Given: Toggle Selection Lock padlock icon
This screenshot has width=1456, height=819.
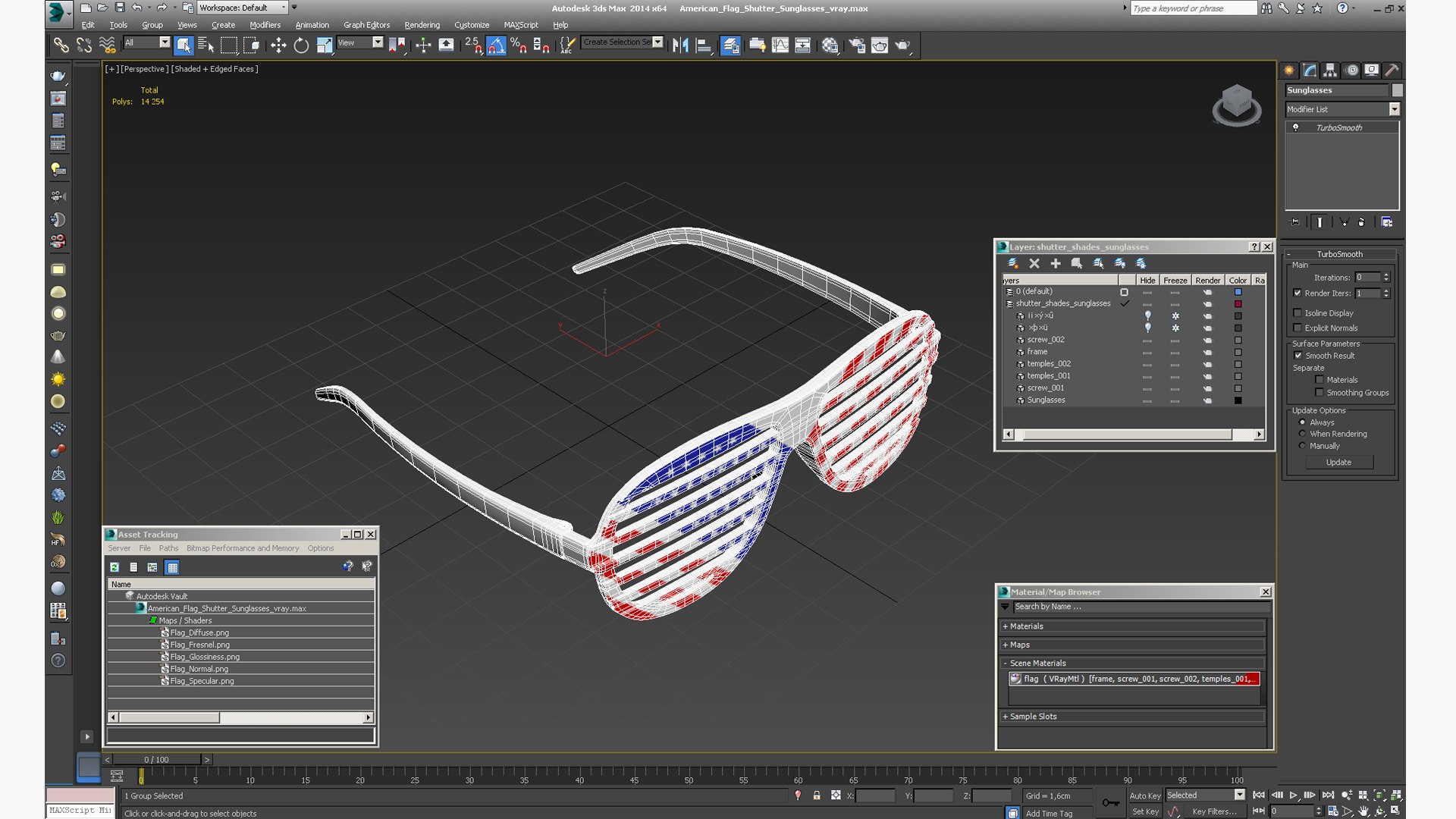Looking at the screenshot, I should pyautogui.click(x=817, y=795).
